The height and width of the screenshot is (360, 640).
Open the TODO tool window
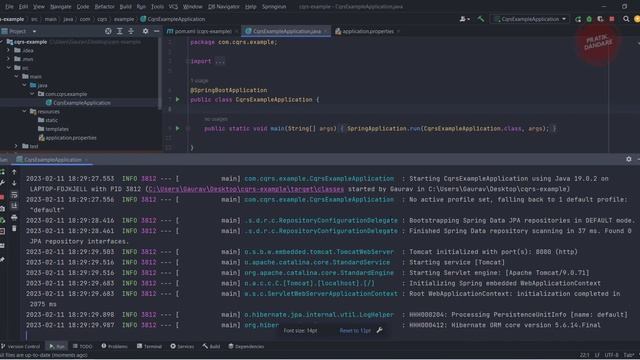[82, 346]
